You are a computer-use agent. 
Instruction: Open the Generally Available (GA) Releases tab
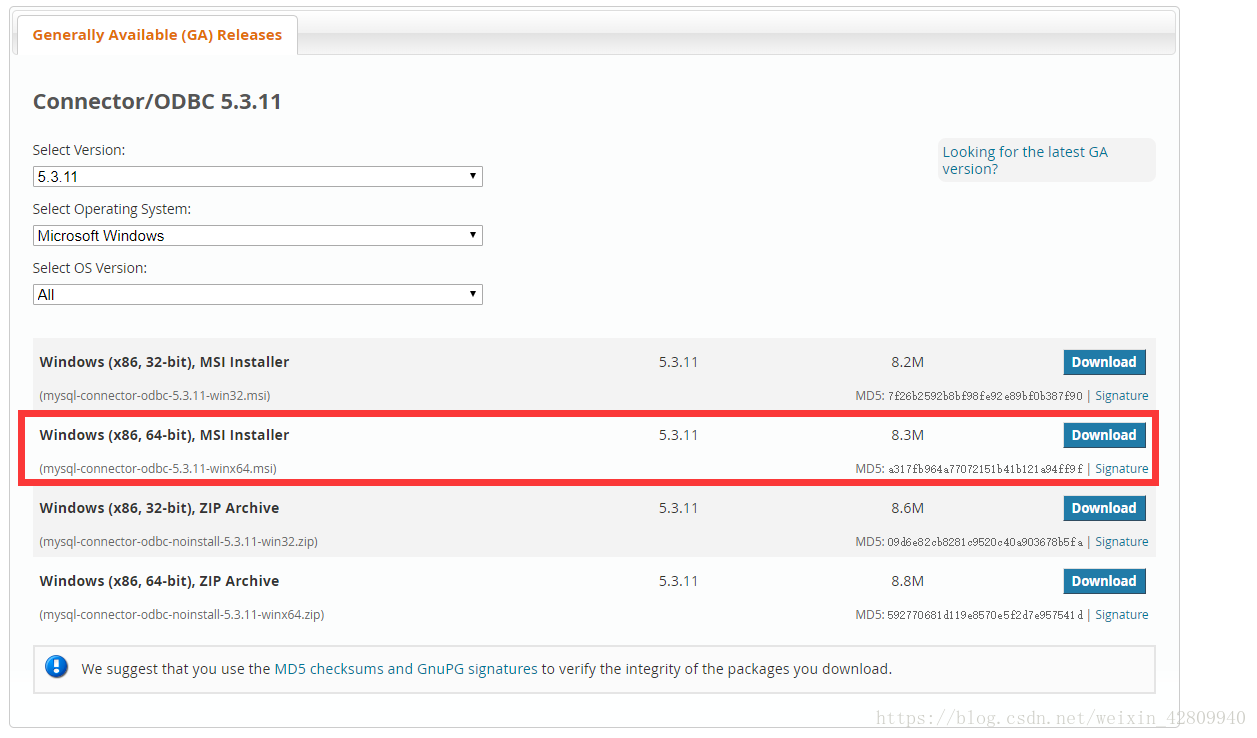click(x=157, y=35)
